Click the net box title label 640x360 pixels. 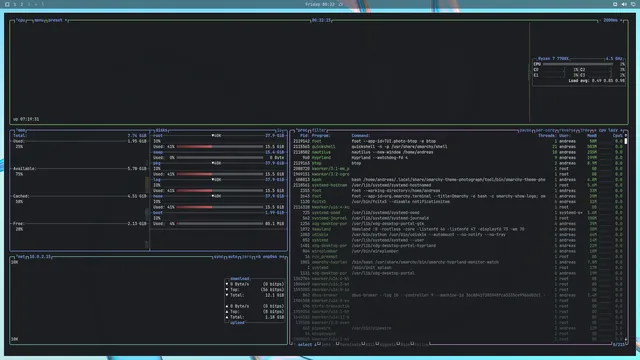pos(21,257)
